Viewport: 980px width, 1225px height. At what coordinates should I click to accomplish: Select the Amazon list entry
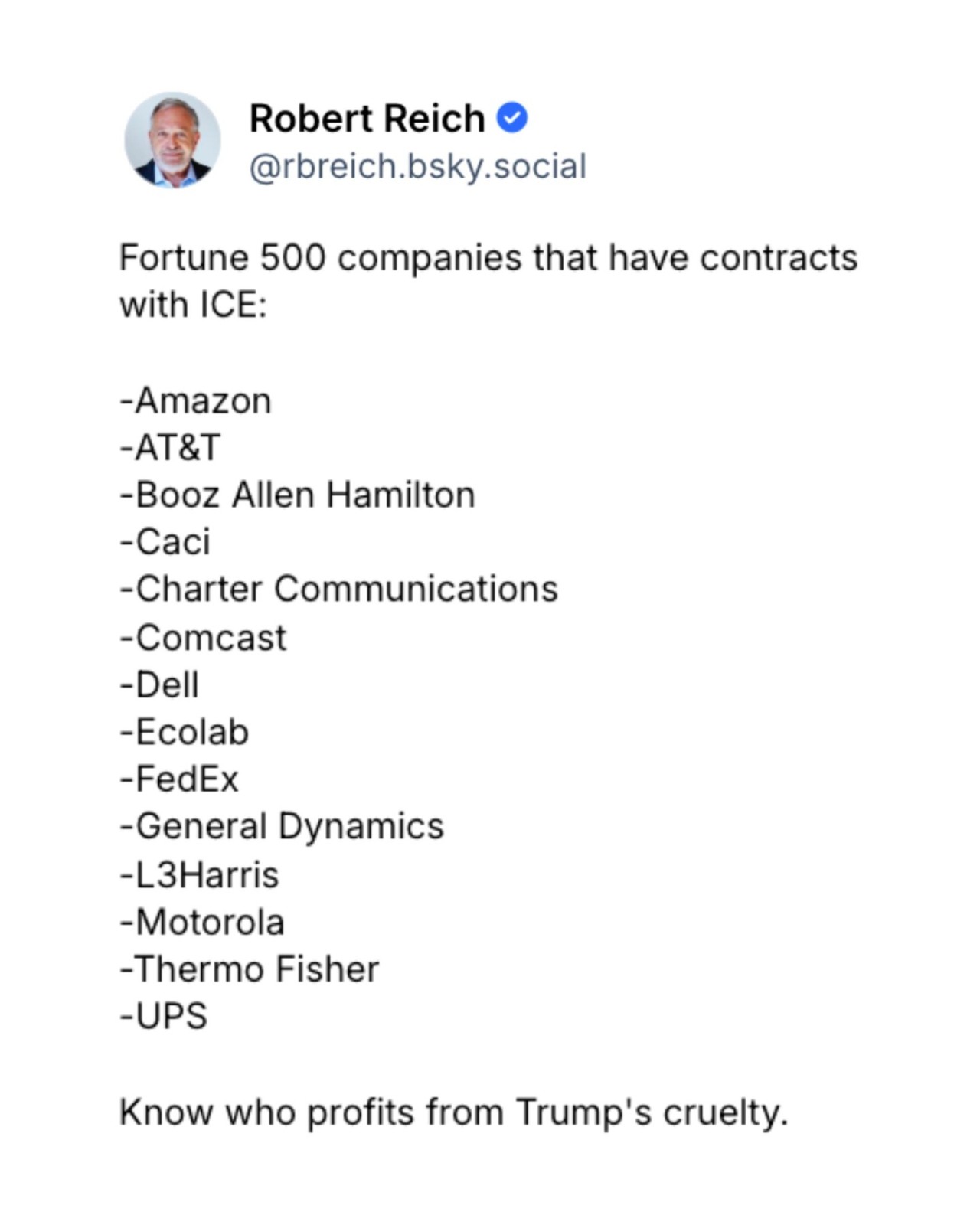(x=196, y=400)
